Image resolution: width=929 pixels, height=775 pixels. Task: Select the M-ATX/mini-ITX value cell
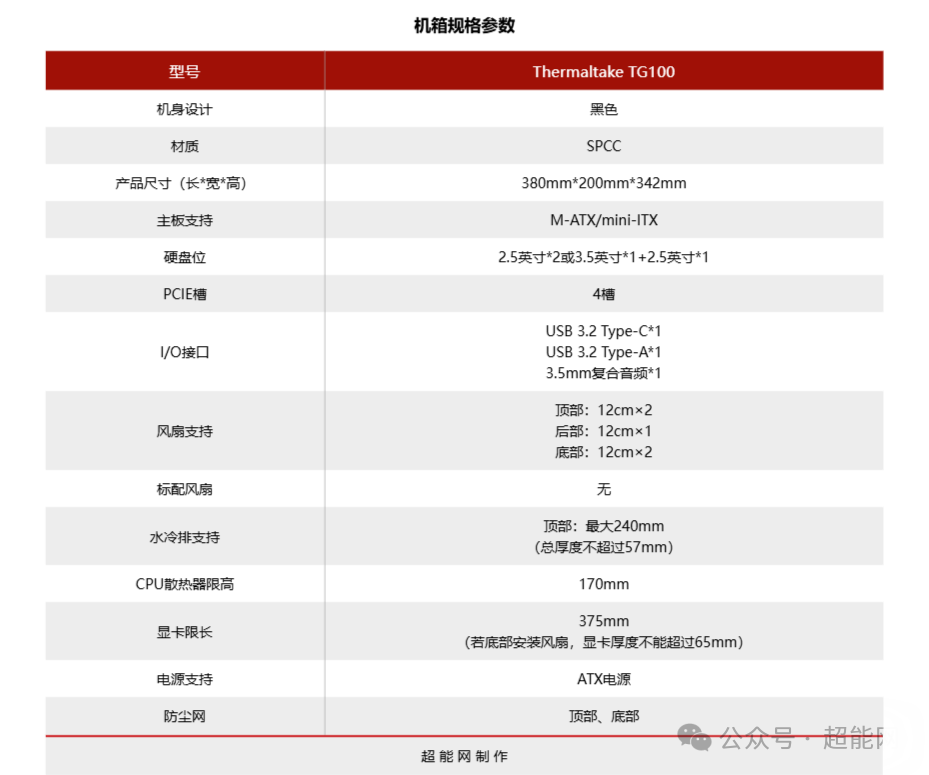[602, 220]
